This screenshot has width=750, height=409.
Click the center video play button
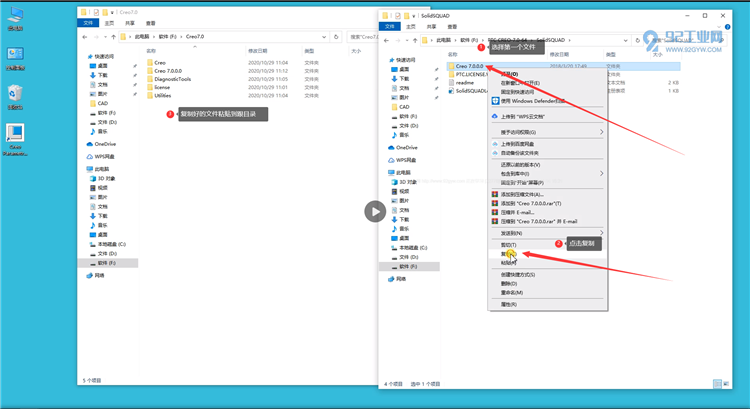375,211
